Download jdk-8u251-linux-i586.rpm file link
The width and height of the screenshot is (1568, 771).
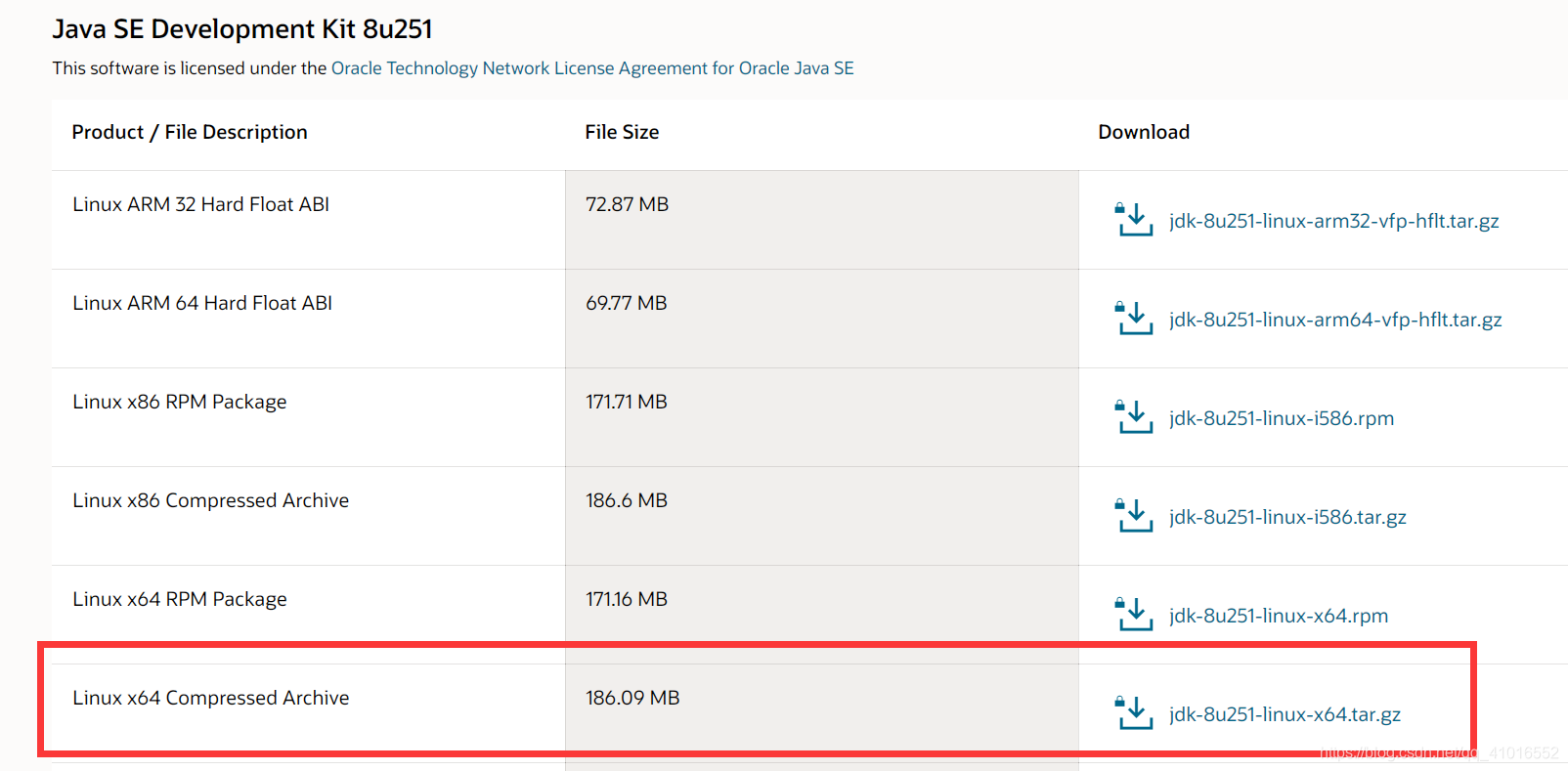(1282, 418)
